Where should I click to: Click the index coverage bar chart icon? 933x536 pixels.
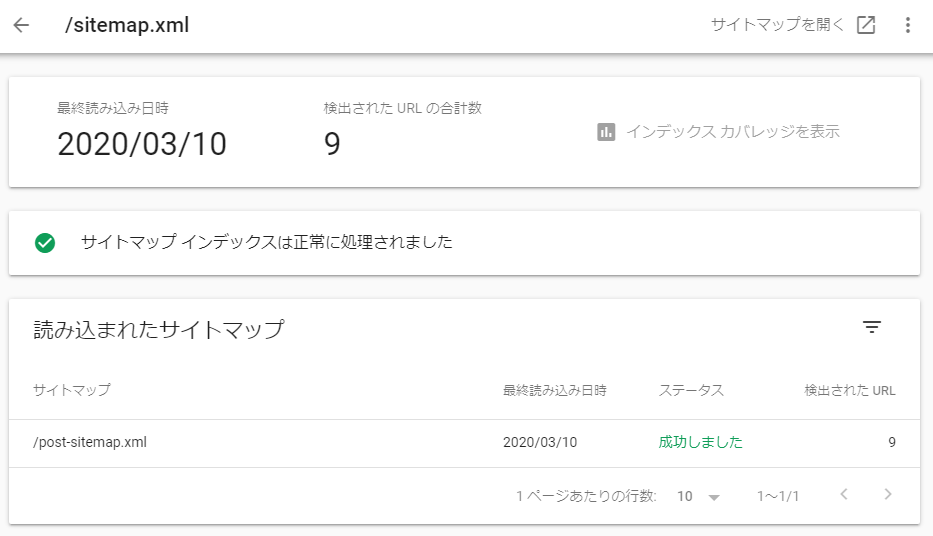point(606,132)
